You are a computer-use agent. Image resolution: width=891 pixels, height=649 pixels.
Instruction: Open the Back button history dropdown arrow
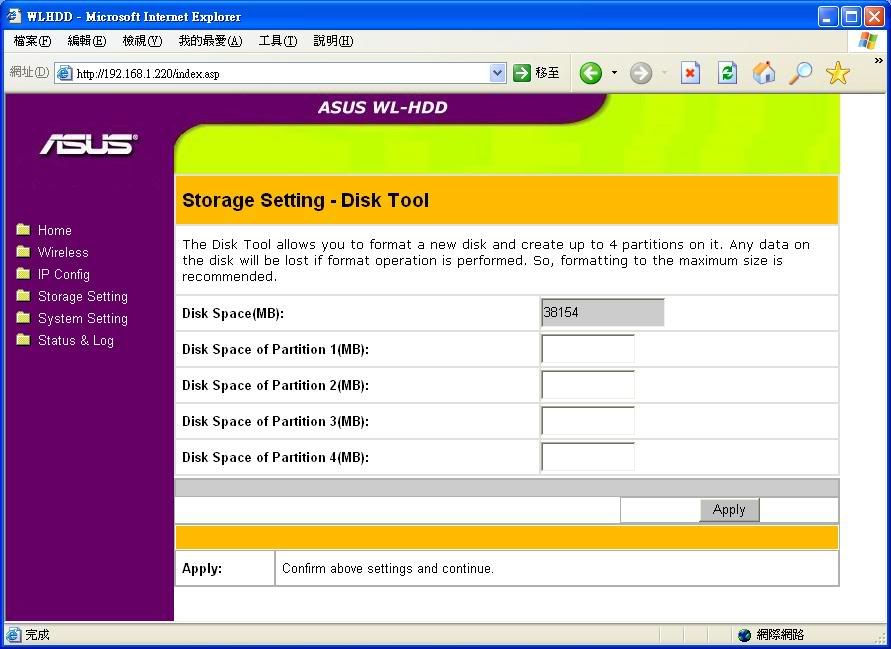coord(614,73)
